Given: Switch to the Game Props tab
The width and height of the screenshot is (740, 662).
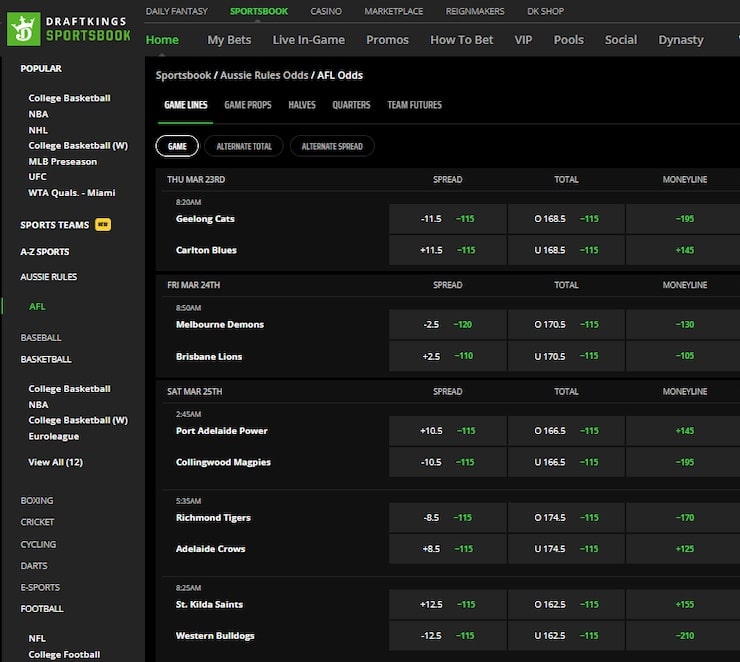Looking at the screenshot, I should tap(248, 105).
